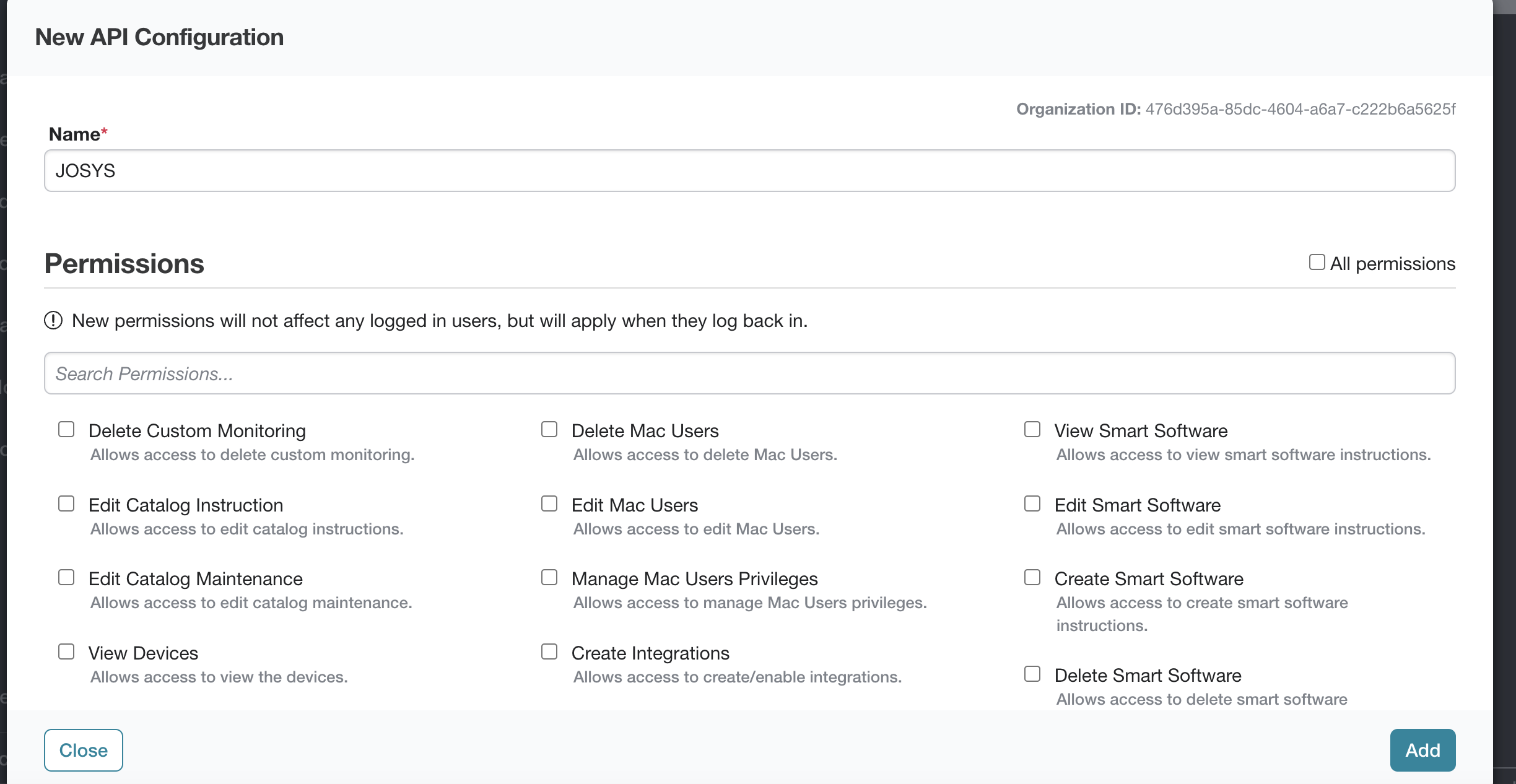
Task: Select Edit Catalog Maintenance permission
Action: coord(66,577)
